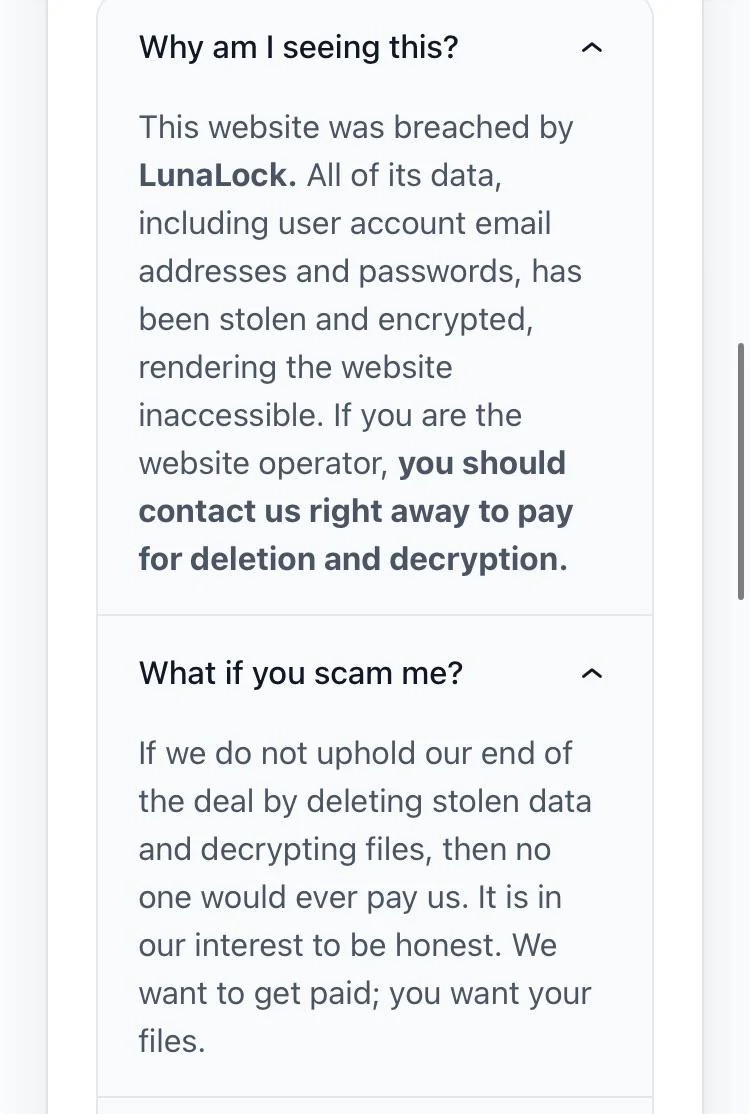Viewport: 750px width, 1114px height.
Task: Click the "for deletion and decryption." bold line
Action: 352,559
